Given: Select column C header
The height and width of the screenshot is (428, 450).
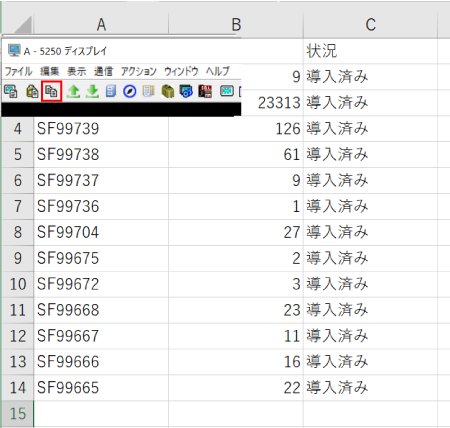Looking at the screenshot, I should pyautogui.click(x=370, y=25).
